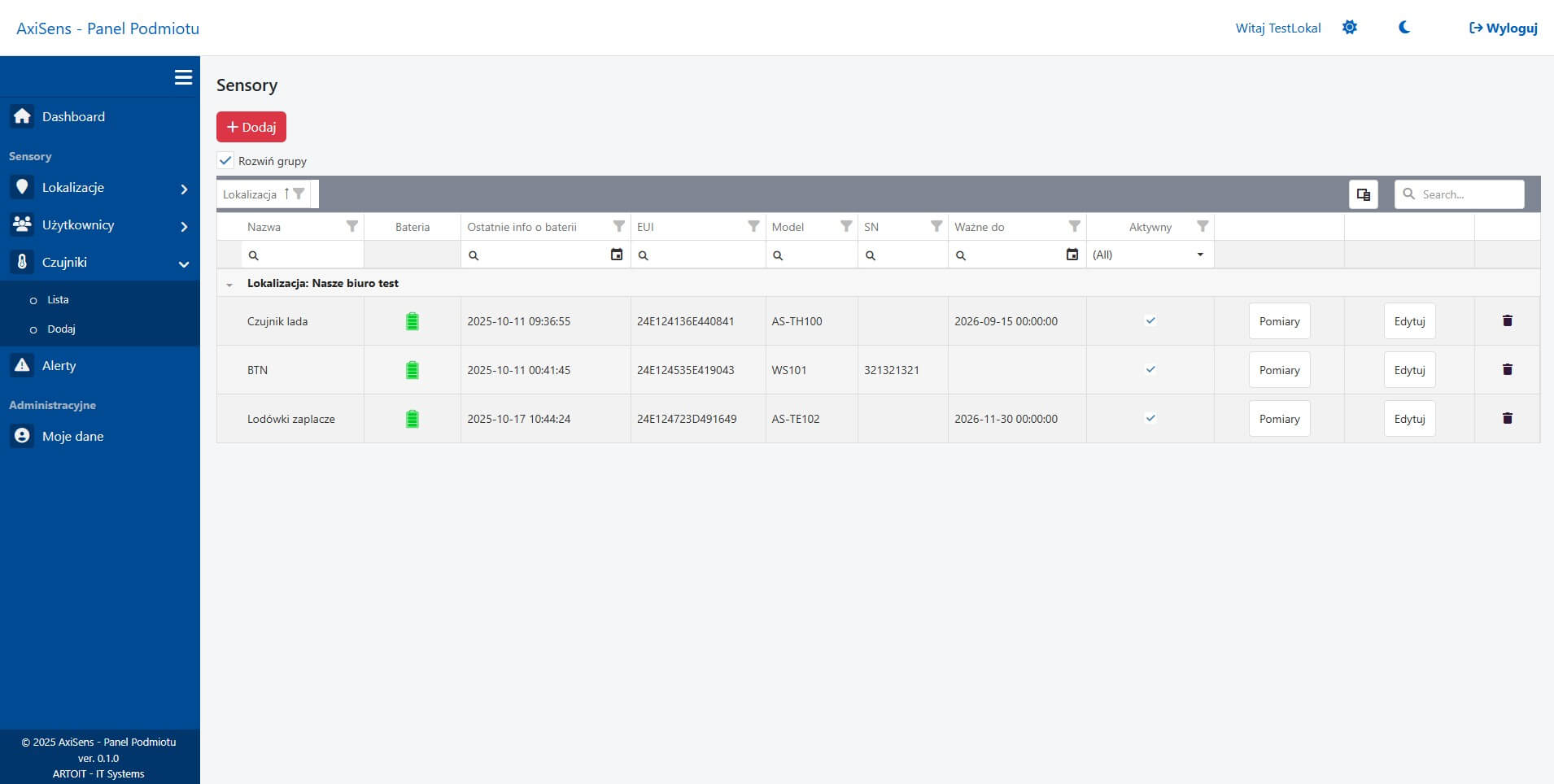
Task: Collapse the Nasze biuro test group
Action: click(229, 285)
